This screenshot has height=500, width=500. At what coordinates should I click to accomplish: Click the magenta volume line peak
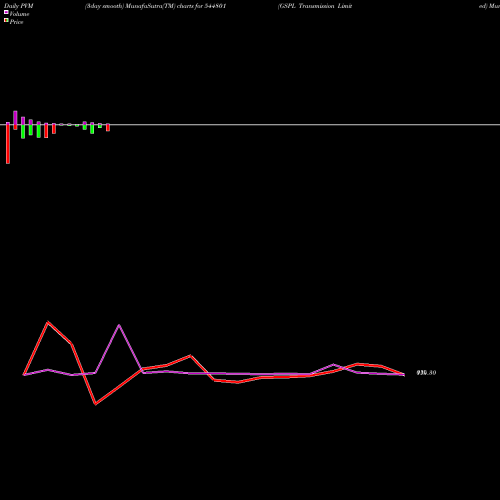[x=119, y=325]
